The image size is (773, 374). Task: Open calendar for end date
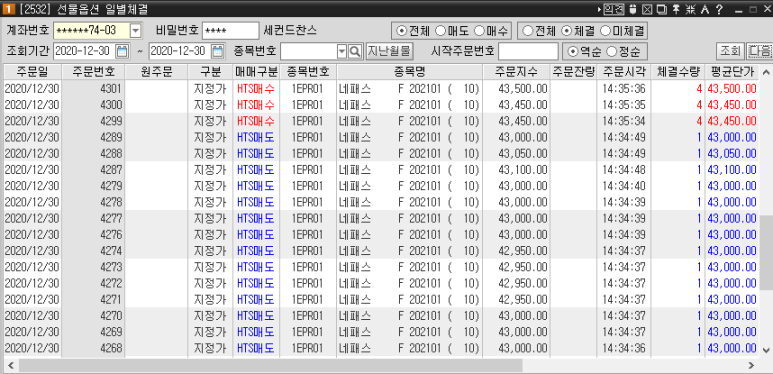tap(217, 51)
